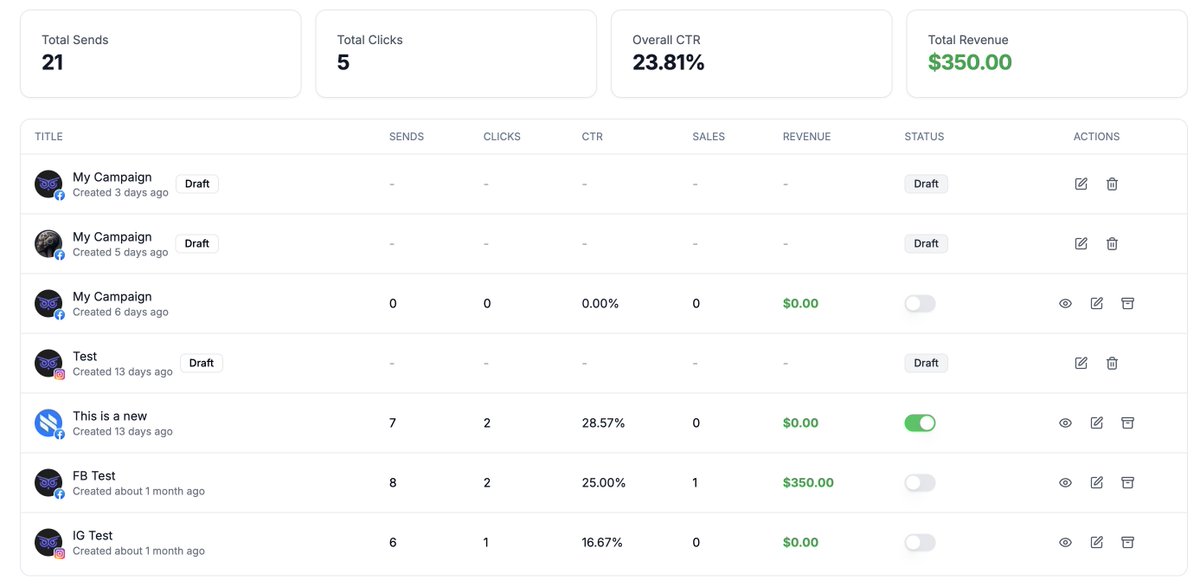Click the CTR column header
The width and height of the screenshot is (1200, 587).
click(592, 137)
